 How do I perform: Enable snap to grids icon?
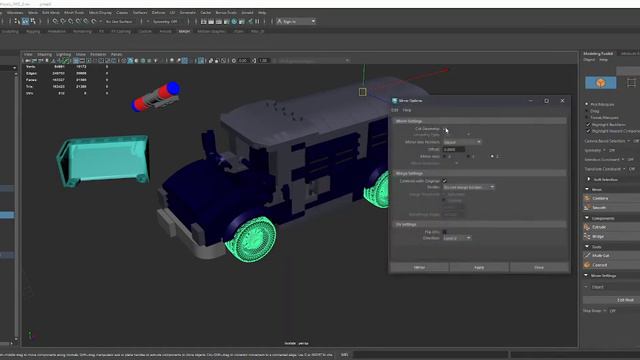tap(55, 21)
